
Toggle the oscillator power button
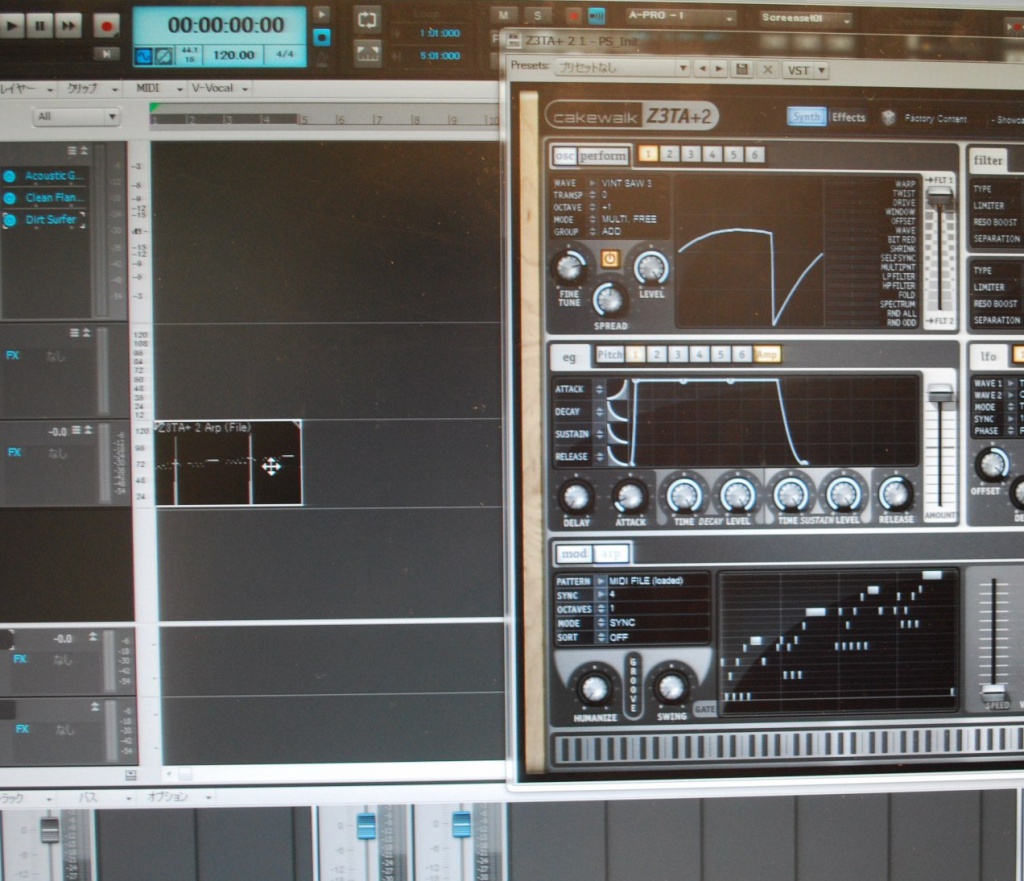point(610,259)
